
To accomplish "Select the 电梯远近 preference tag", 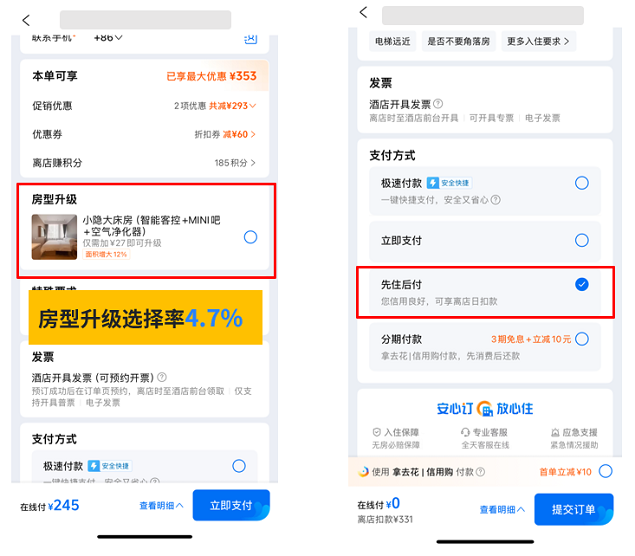I will point(392,41).
